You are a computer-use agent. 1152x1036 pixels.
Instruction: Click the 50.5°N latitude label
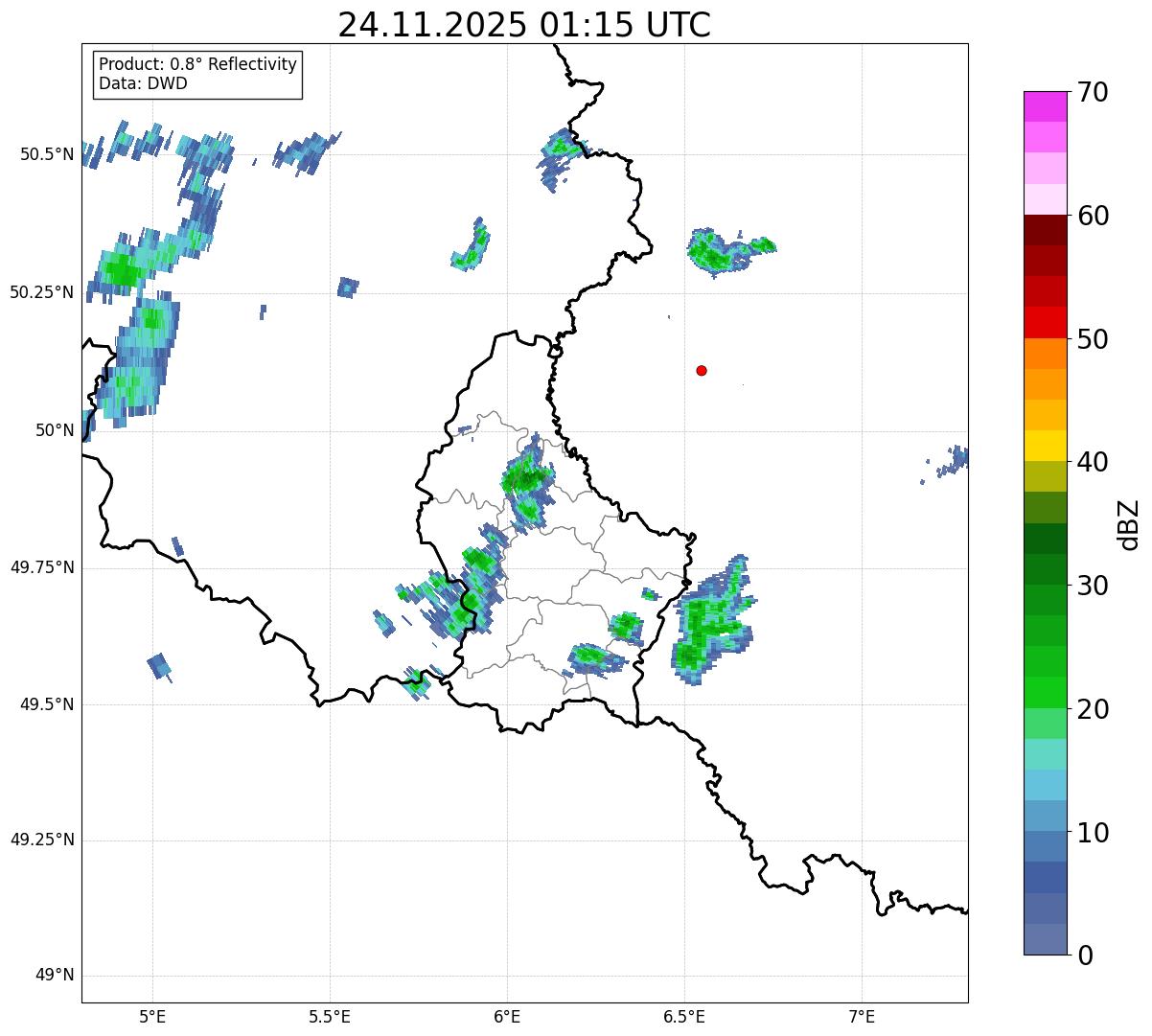click(47, 154)
